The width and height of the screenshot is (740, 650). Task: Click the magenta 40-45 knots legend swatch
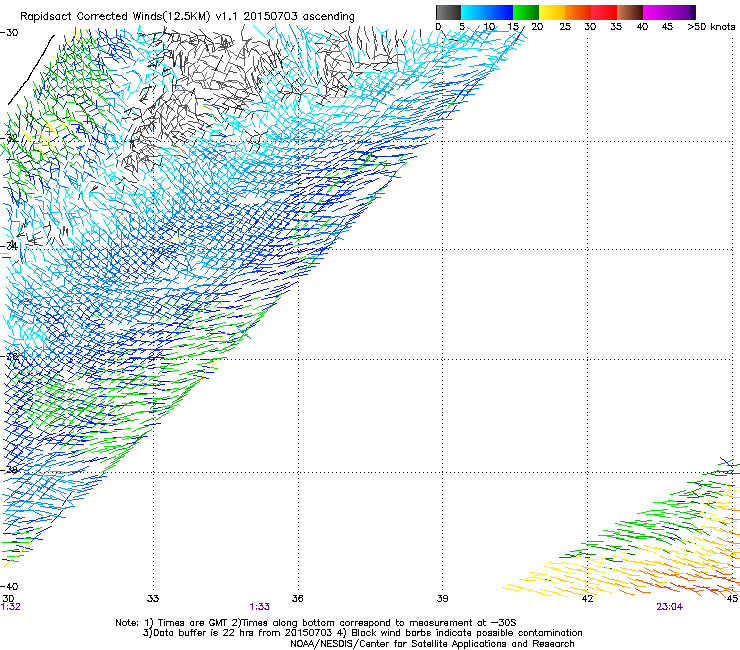coord(656,12)
